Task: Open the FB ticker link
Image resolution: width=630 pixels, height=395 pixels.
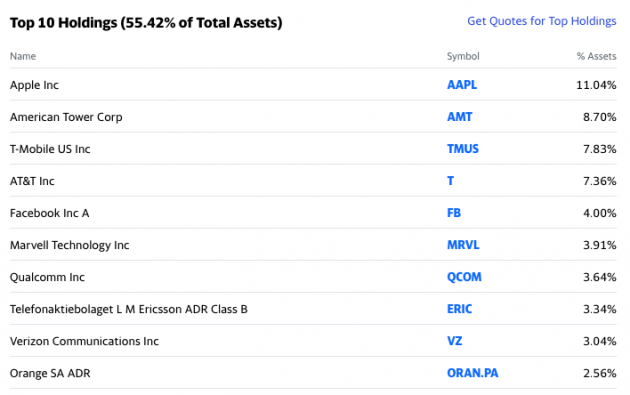Action: 454,213
